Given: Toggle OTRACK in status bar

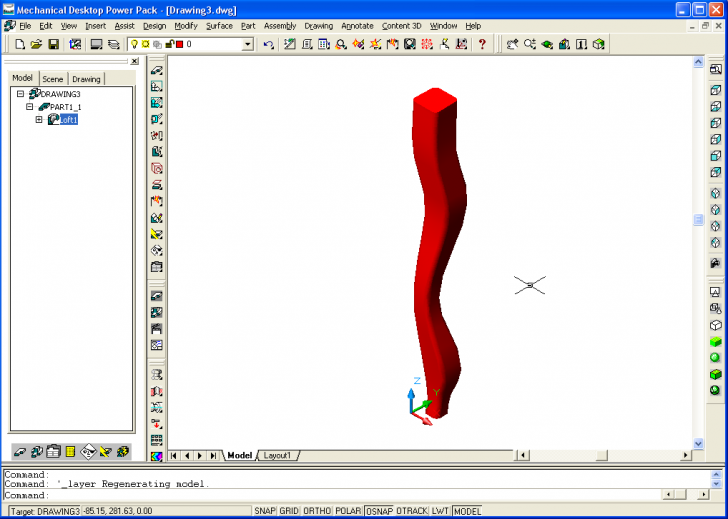Looking at the screenshot, I should pyautogui.click(x=412, y=511).
